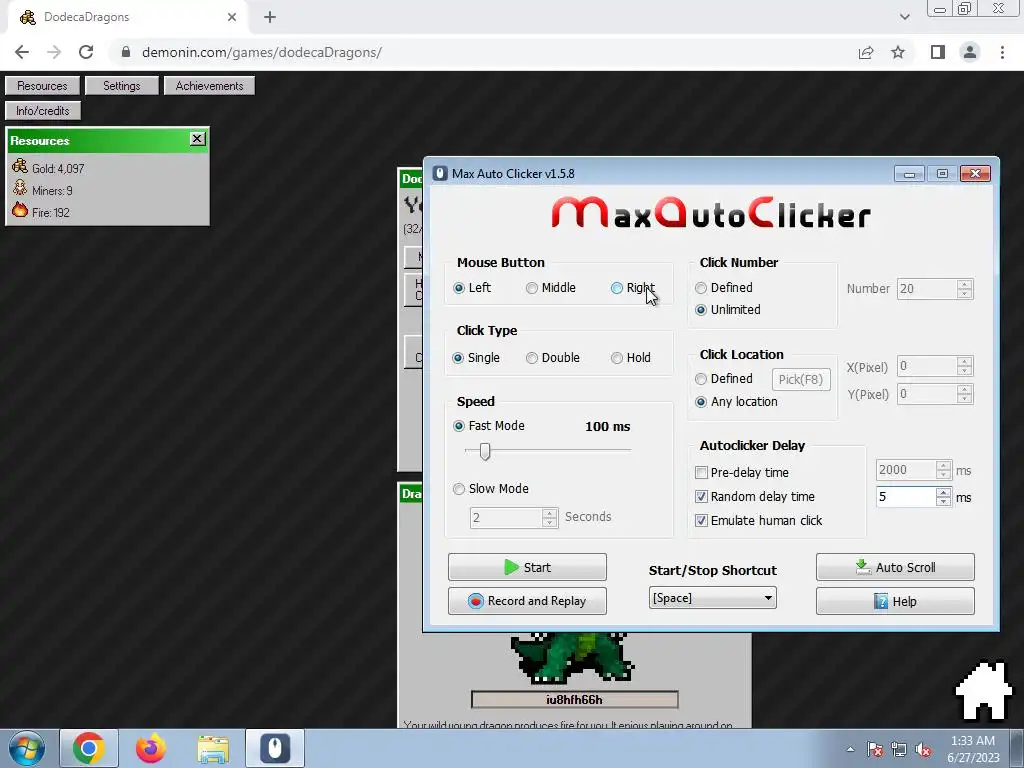1024x768 pixels.
Task: Click the taskbar clock showing 1:33 AM
Action: [973, 749]
